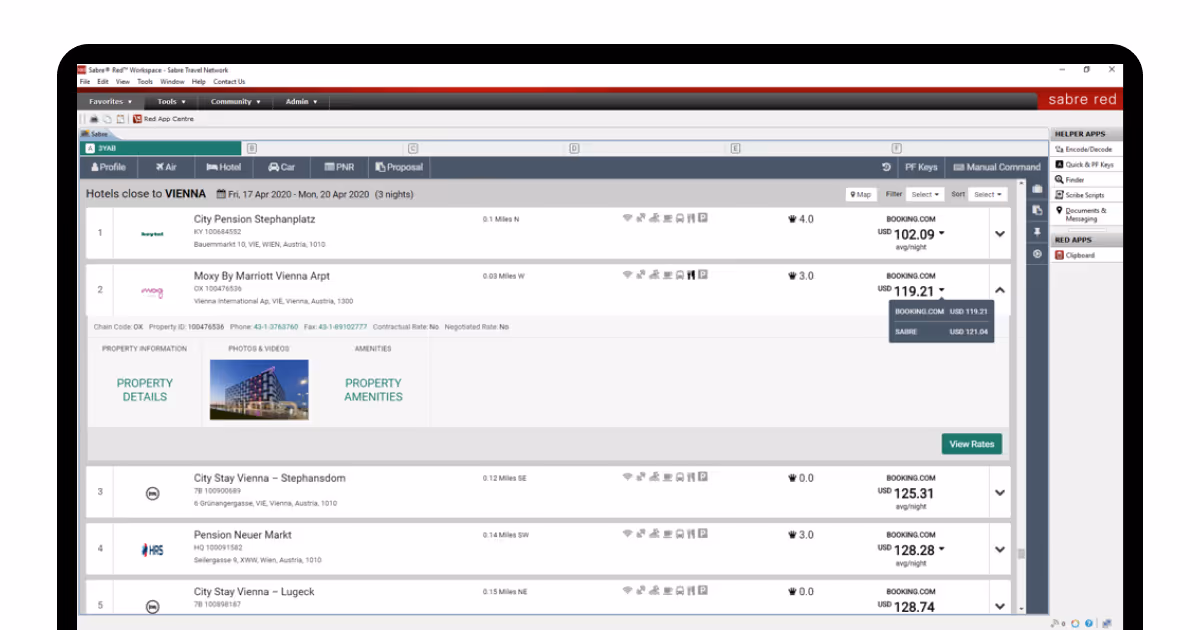Image resolution: width=1200 pixels, height=630 pixels.
Task: Click the circular arrow icon in side strip
Action: click(1037, 254)
